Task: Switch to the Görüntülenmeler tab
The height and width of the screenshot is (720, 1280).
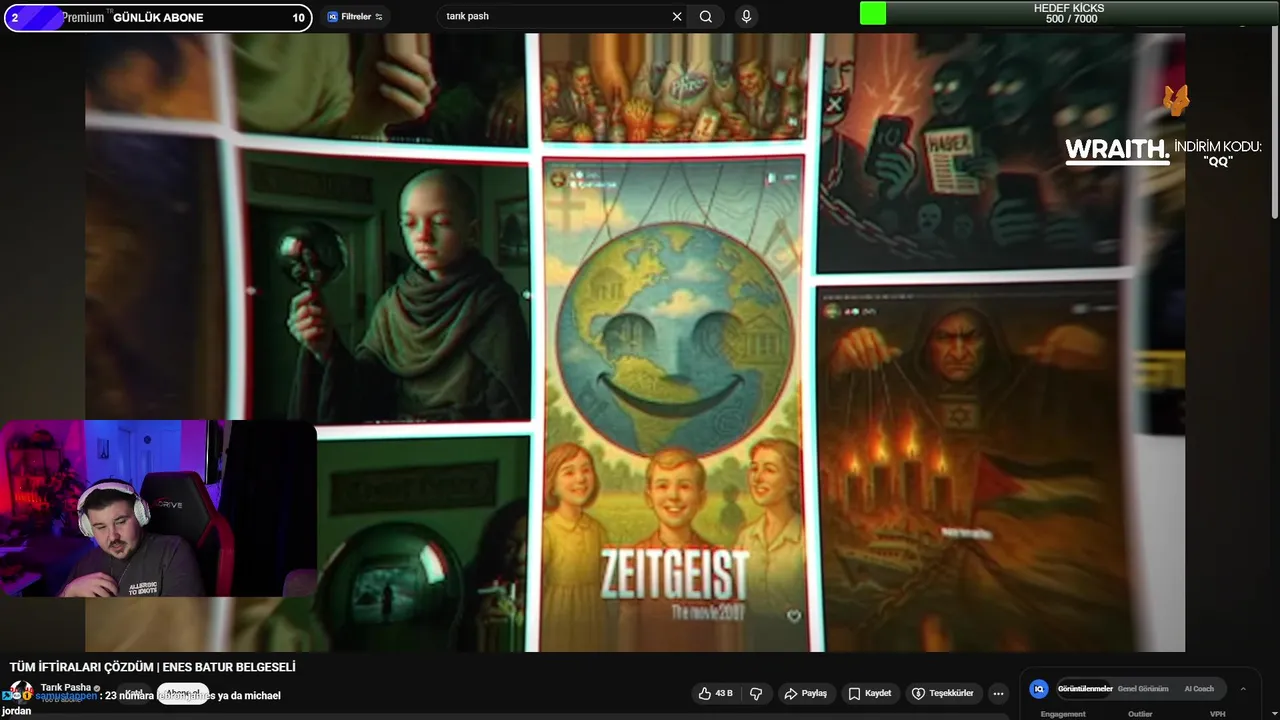Action: point(1085,688)
